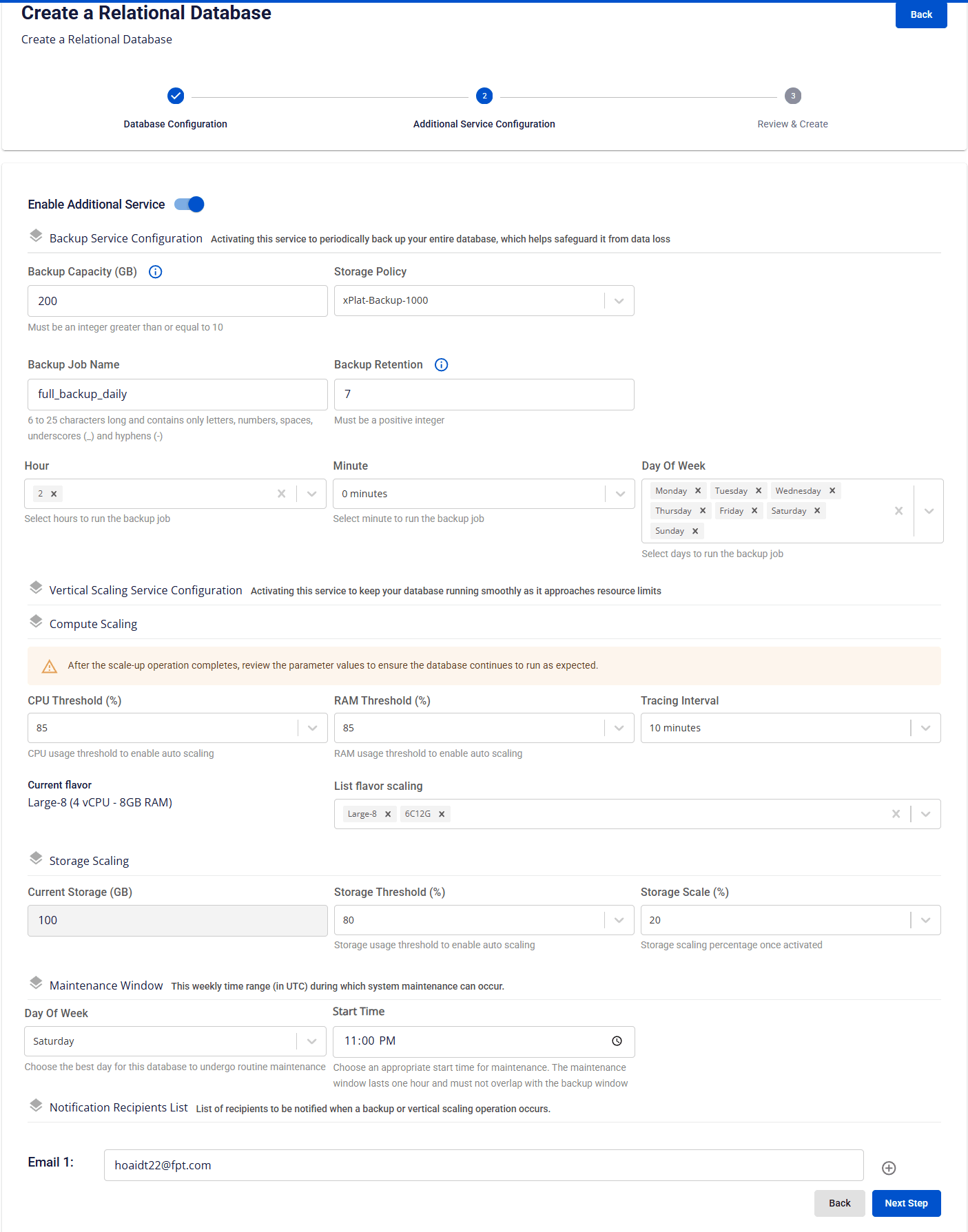Viewport: 968px width, 1232px height.
Task: Click Backup Capacity info icon
Action: click(x=156, y=272)
